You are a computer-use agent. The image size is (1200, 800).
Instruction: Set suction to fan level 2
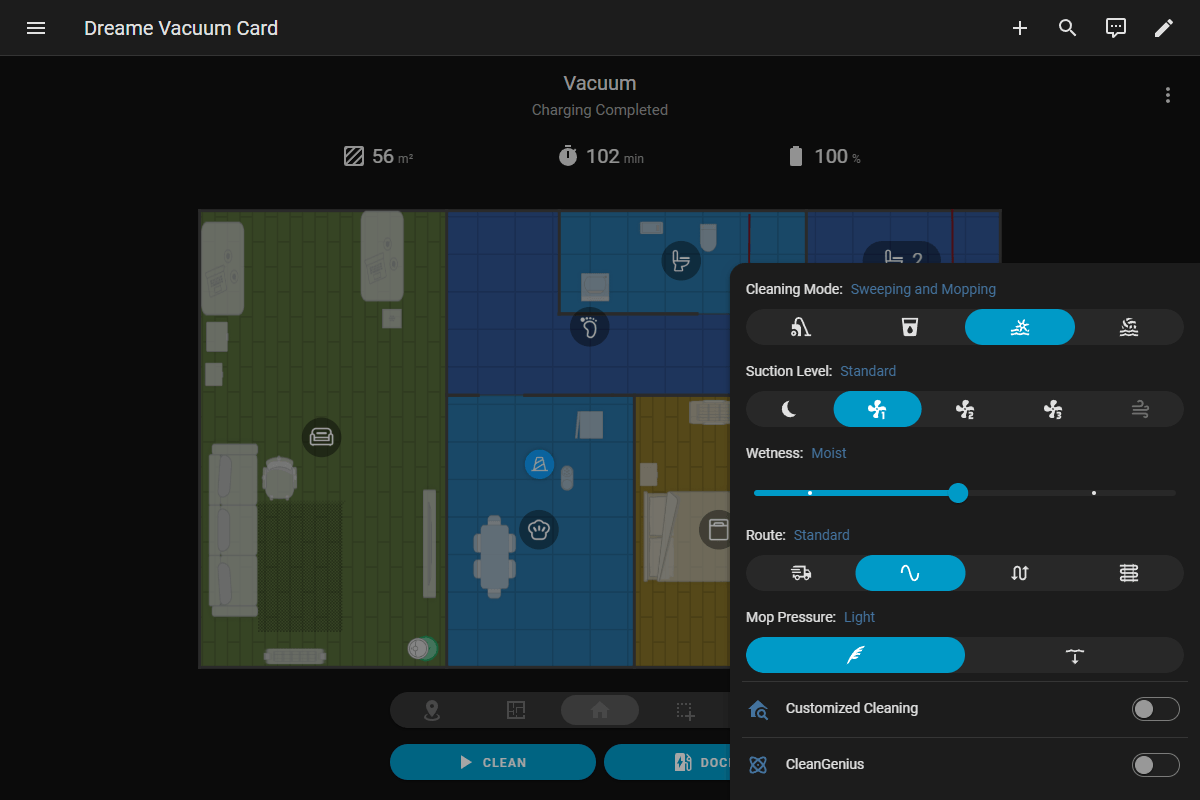pyautogui.click(x=965, y=409)
